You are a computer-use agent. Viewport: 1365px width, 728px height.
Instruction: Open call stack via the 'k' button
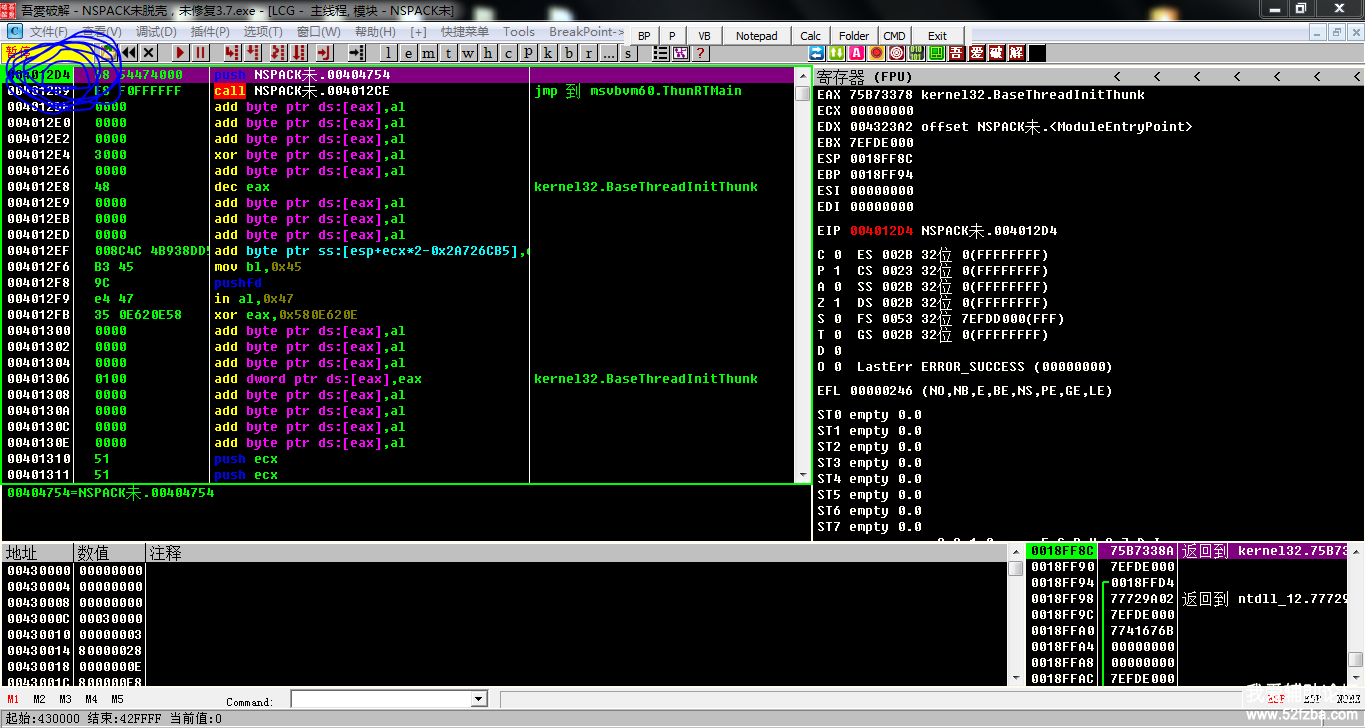[549, 53]
